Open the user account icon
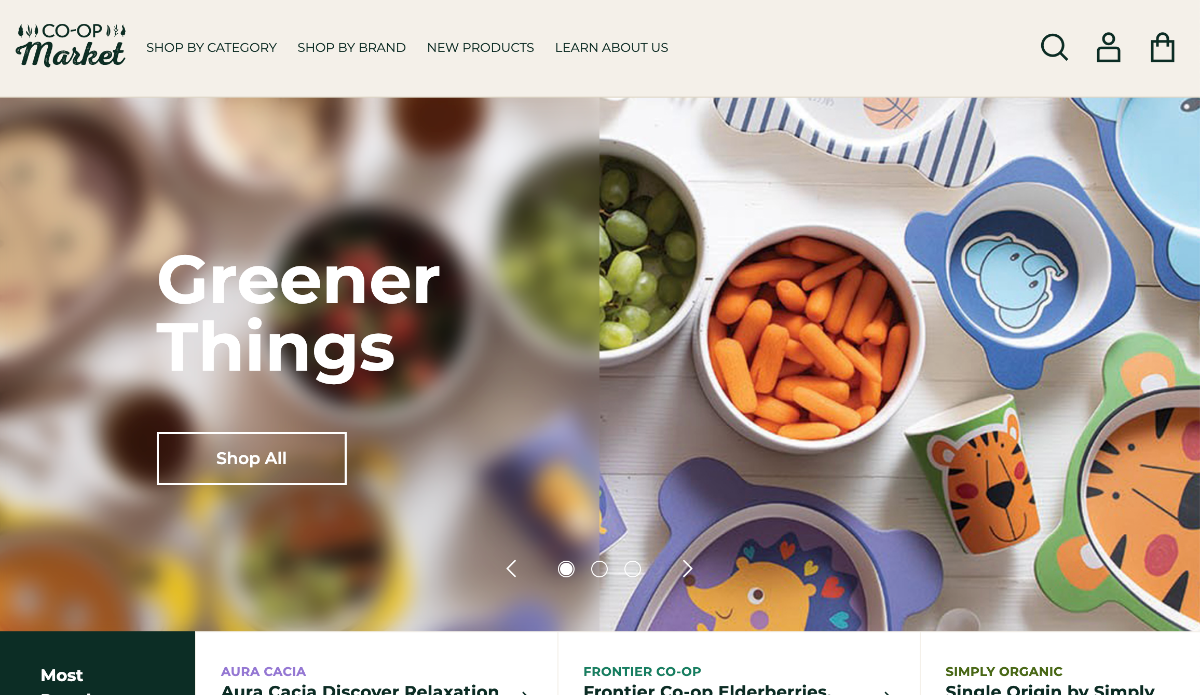 pos(1108,47)
